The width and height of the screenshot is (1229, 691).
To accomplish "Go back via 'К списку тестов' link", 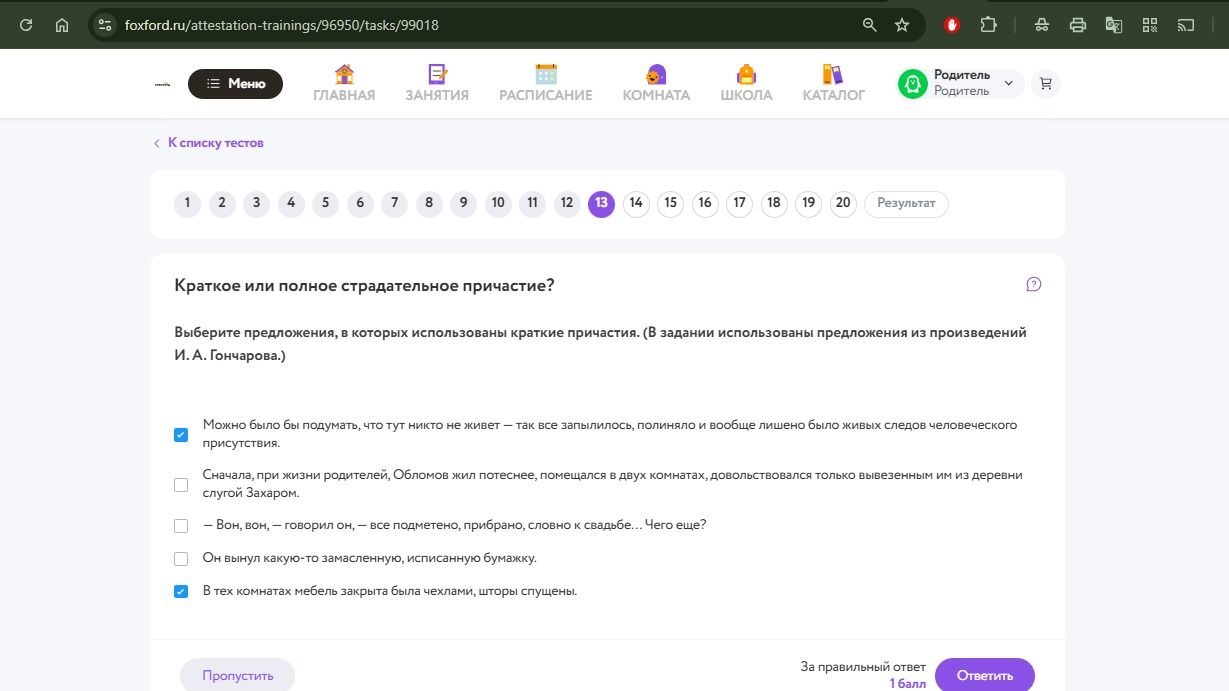I will click(209, 143).
